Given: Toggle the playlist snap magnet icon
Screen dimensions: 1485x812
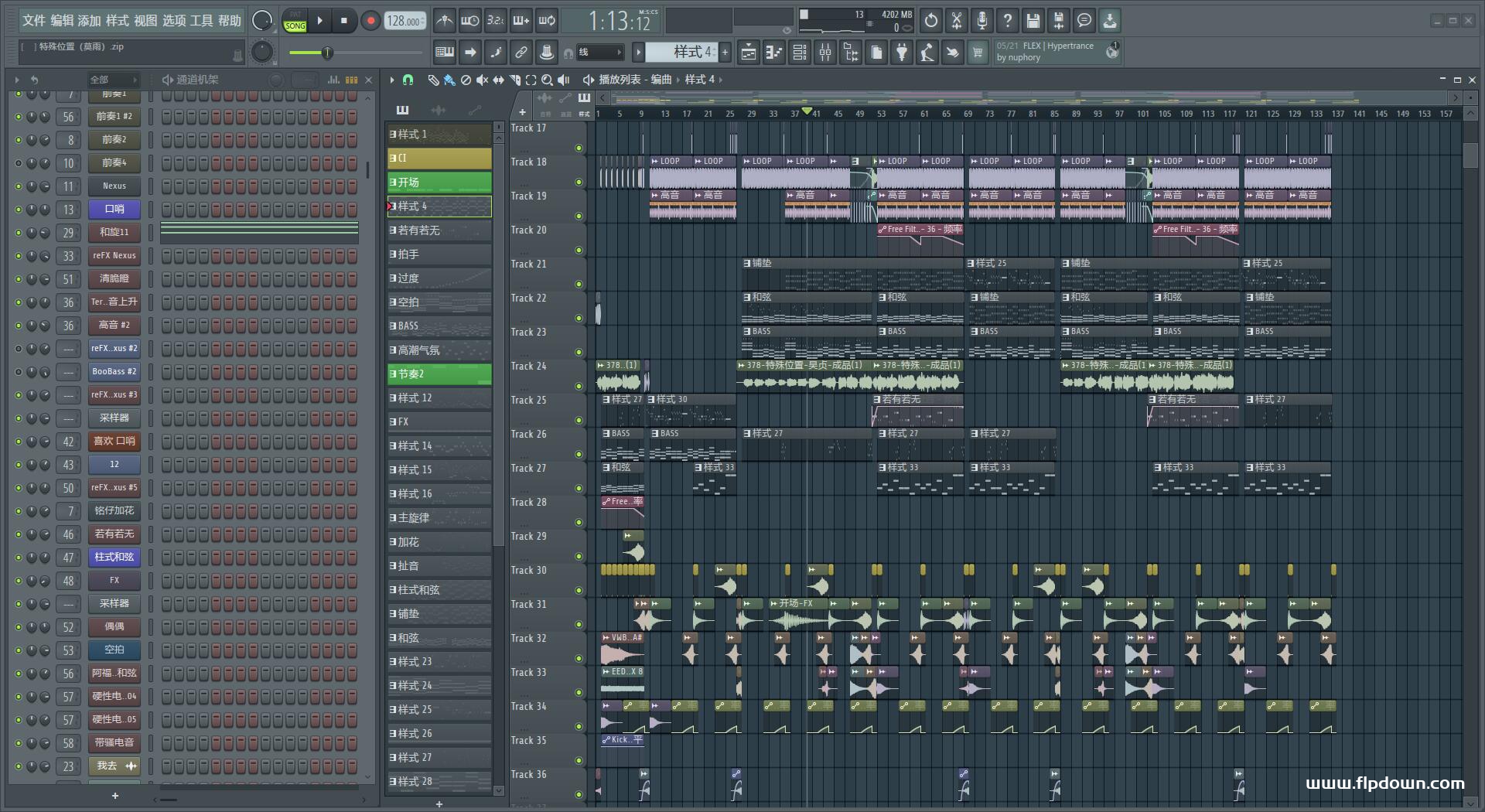Looking at the screenshot, I should pyautogui.click(x=408, y=80).
